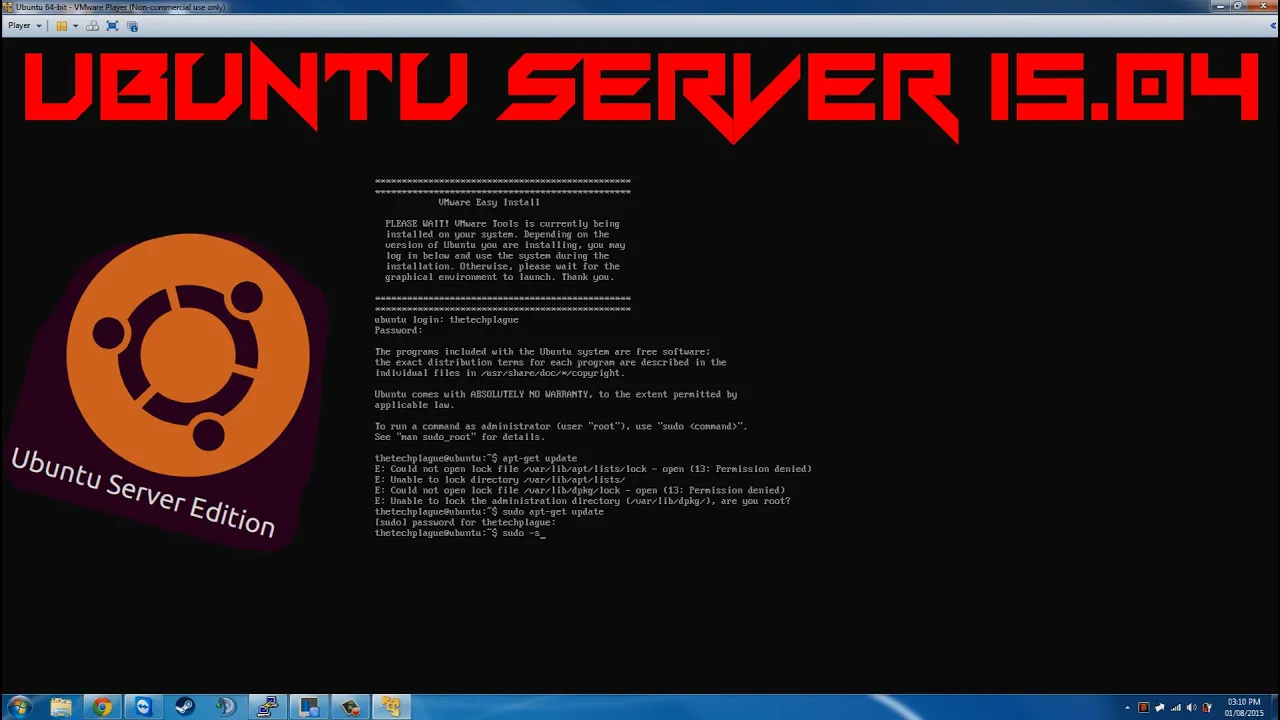Click the '/var/lib/dpkg/lock' error line
The height and width of the screenshot is (720, 1280).
(580, 490)
